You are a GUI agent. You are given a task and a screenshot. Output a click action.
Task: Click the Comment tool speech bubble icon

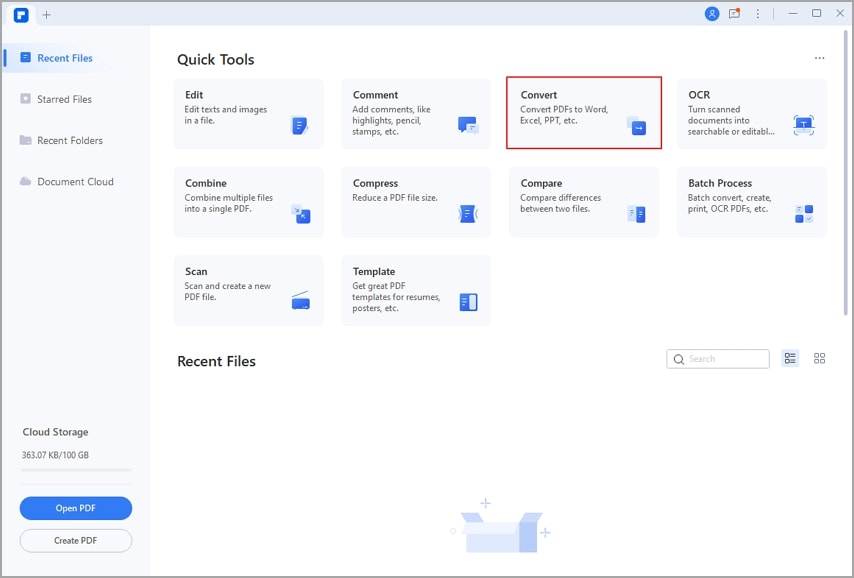point(468,125)
